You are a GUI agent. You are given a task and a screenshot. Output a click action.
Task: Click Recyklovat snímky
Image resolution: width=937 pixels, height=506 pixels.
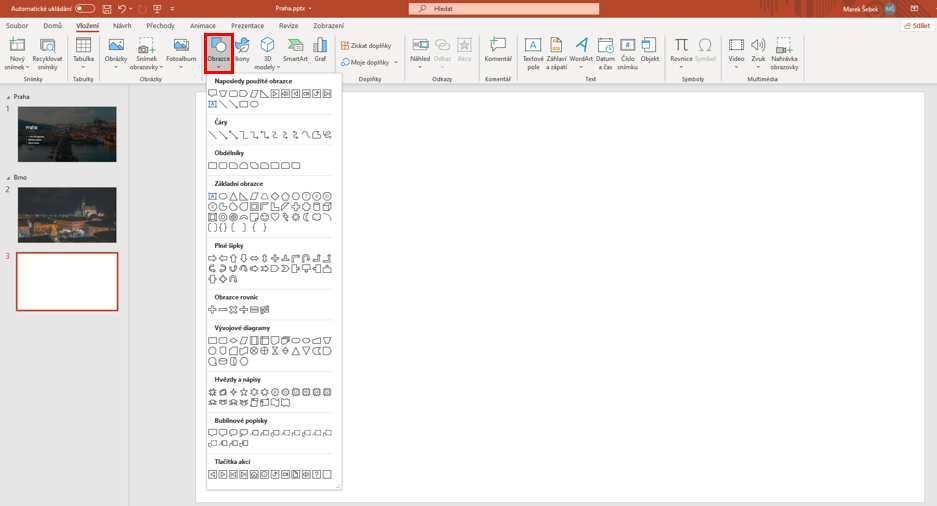tap(47, 54)
